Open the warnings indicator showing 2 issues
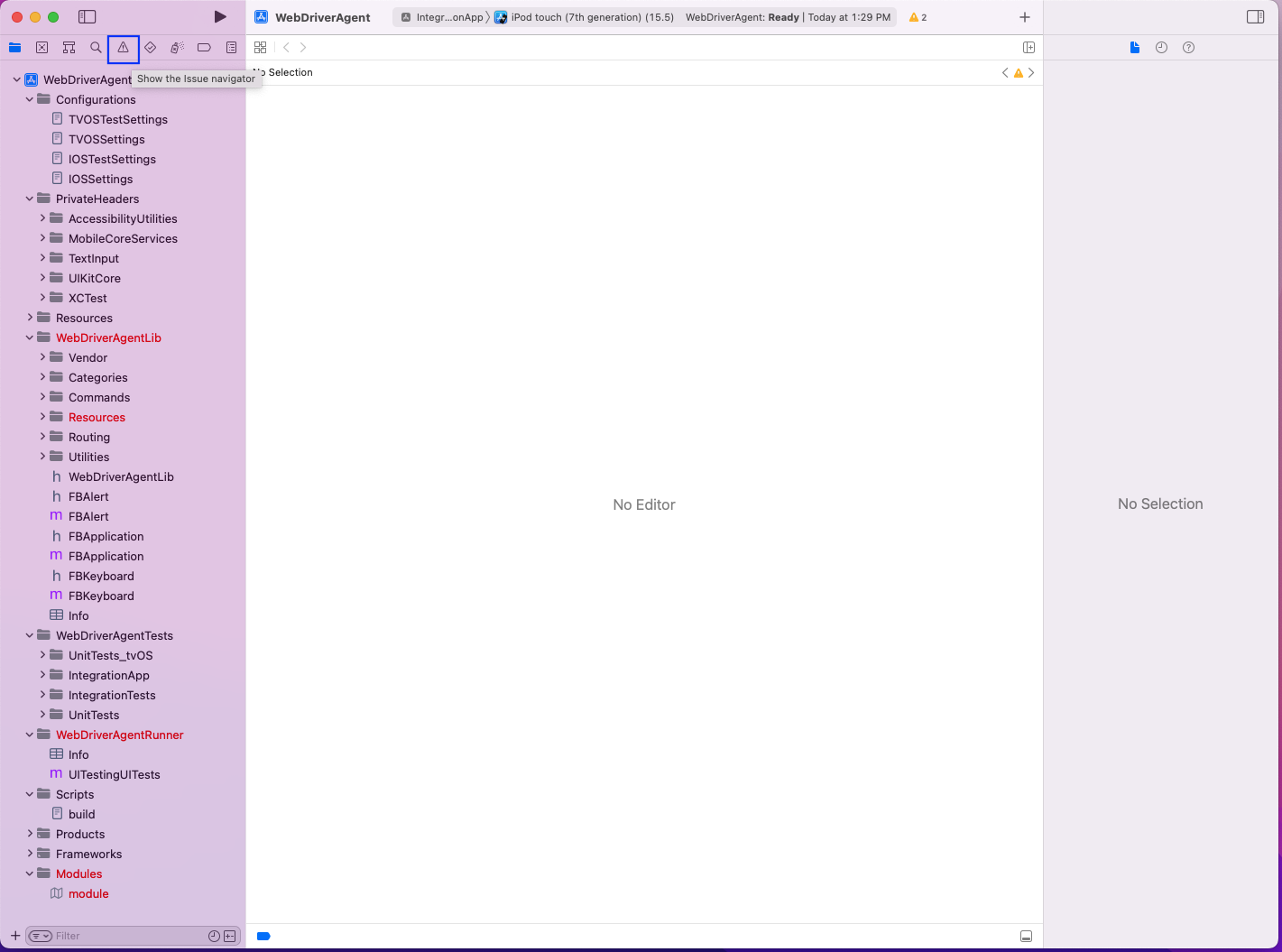This screenshot has height=952, width=1282. coord(918,17)
